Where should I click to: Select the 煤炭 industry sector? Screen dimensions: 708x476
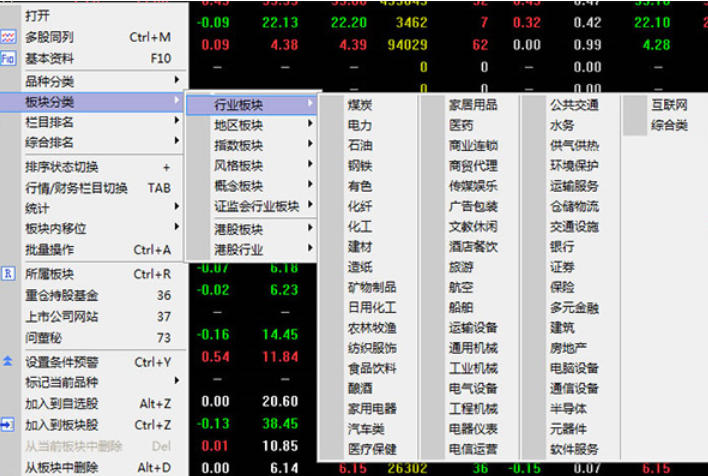[x=360, y=104]
